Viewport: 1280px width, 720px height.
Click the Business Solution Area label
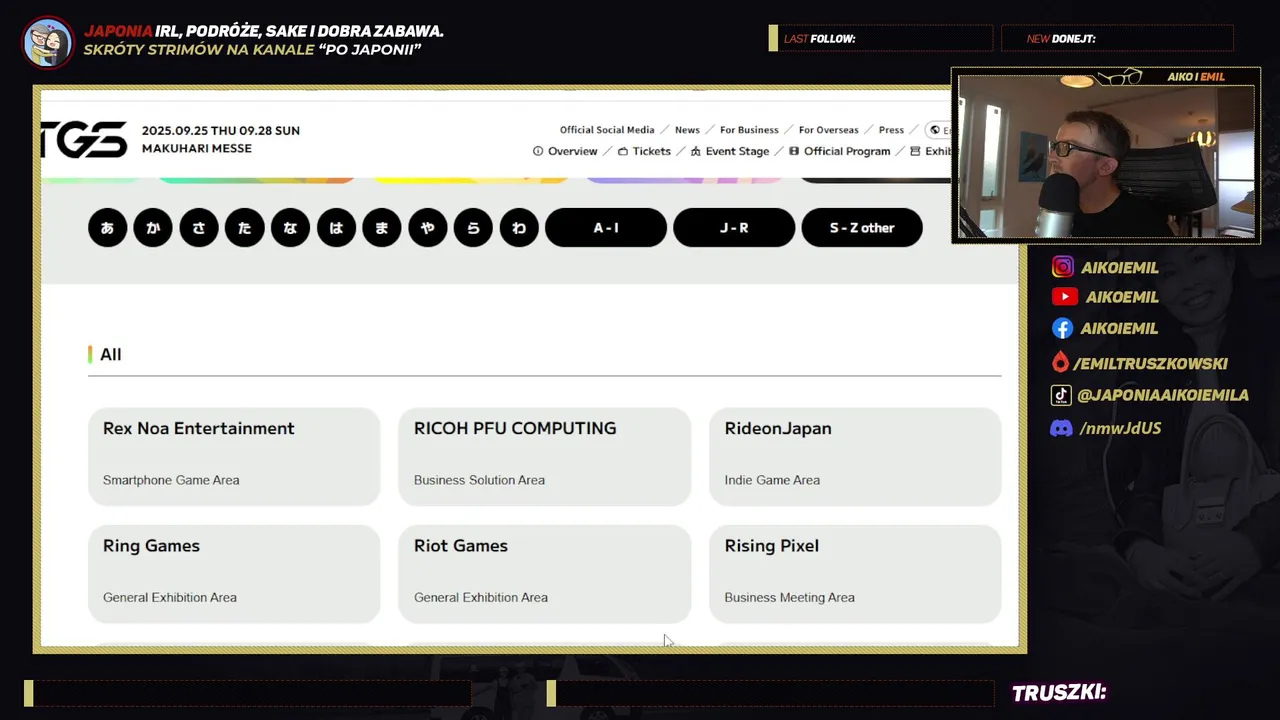pyautogui.click(x=479, y=480)
